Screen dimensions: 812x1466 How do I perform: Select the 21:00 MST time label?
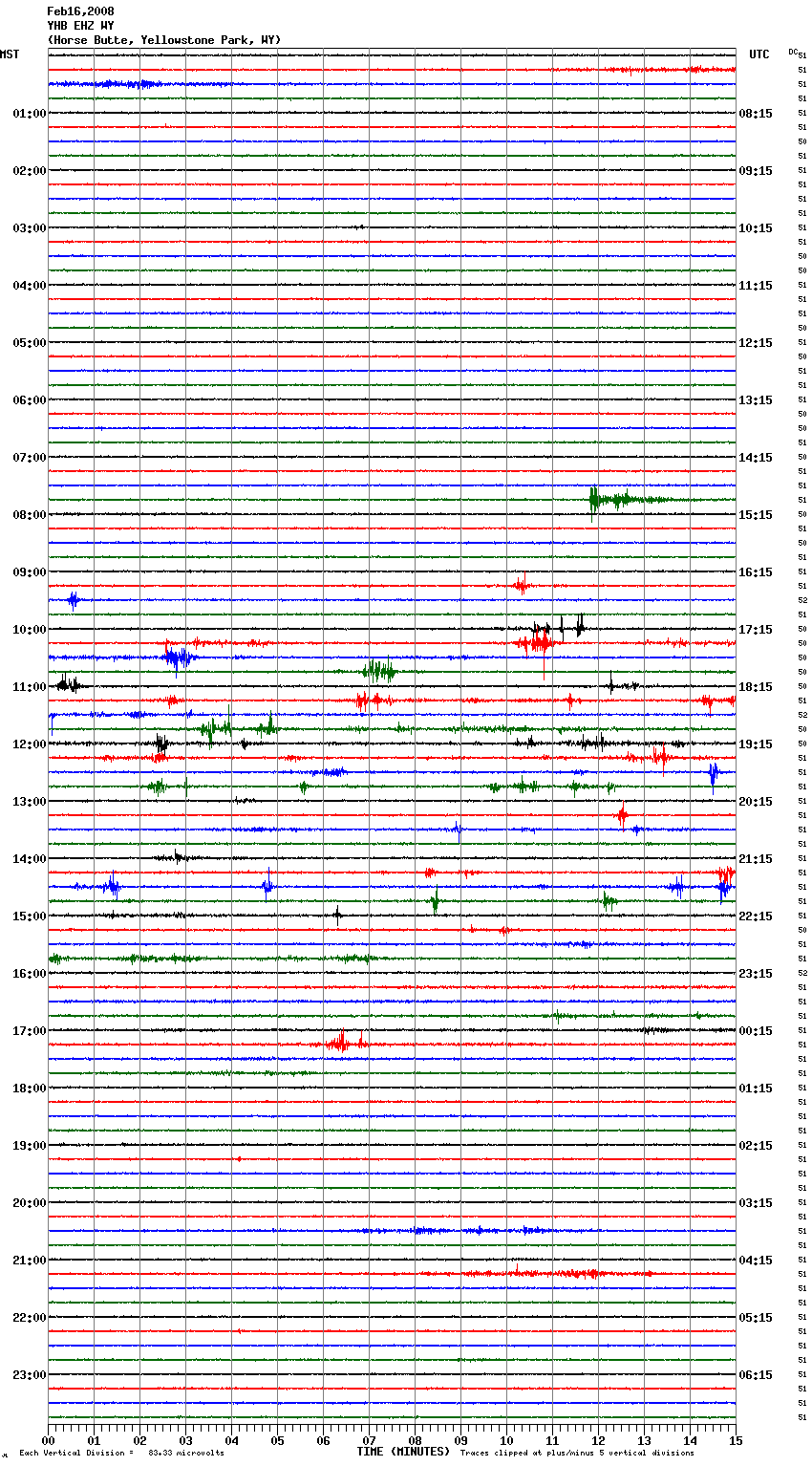[29, 1261]
